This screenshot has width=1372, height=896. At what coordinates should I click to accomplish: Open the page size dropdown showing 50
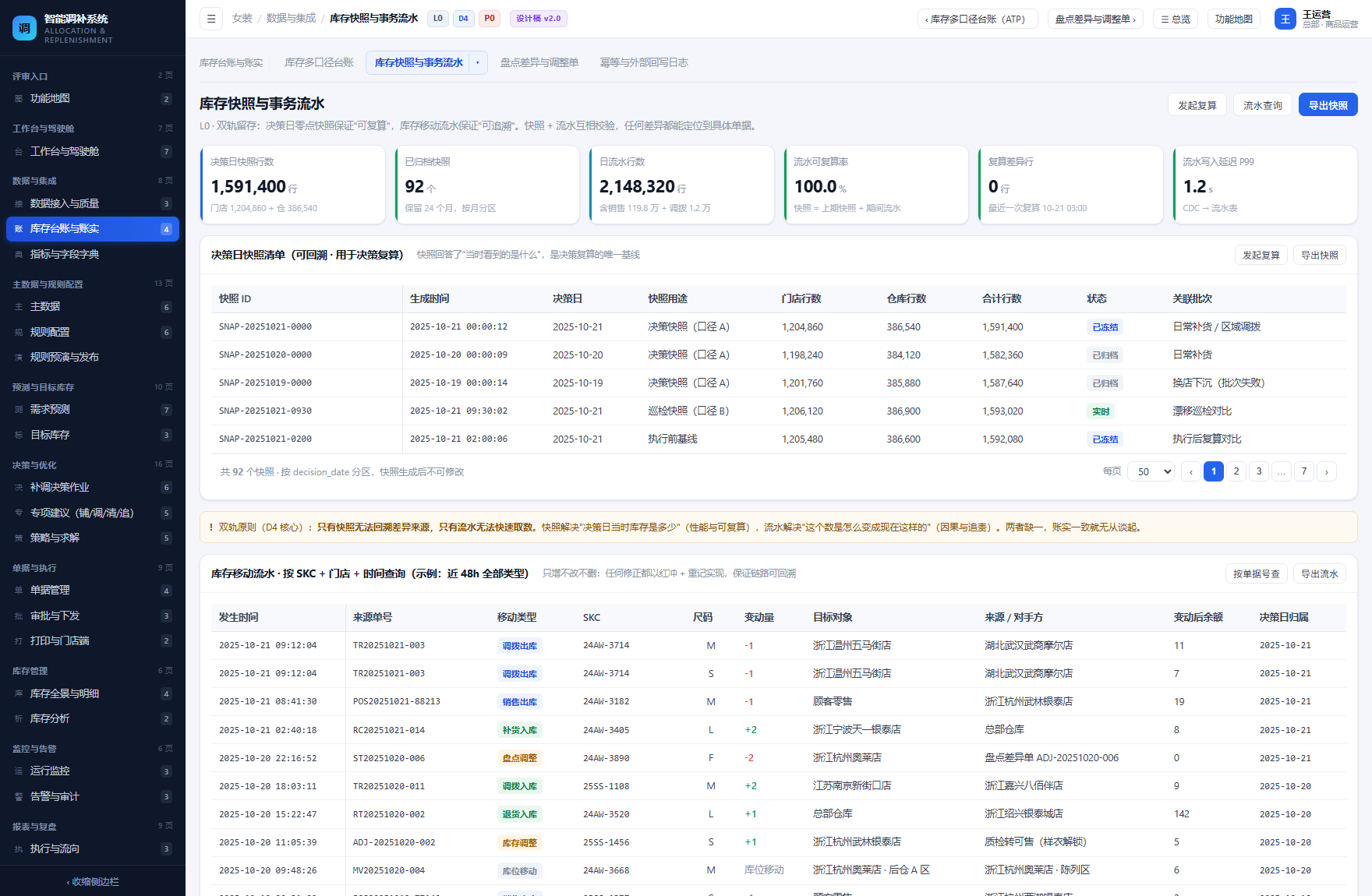click(x=1151, y=471)
